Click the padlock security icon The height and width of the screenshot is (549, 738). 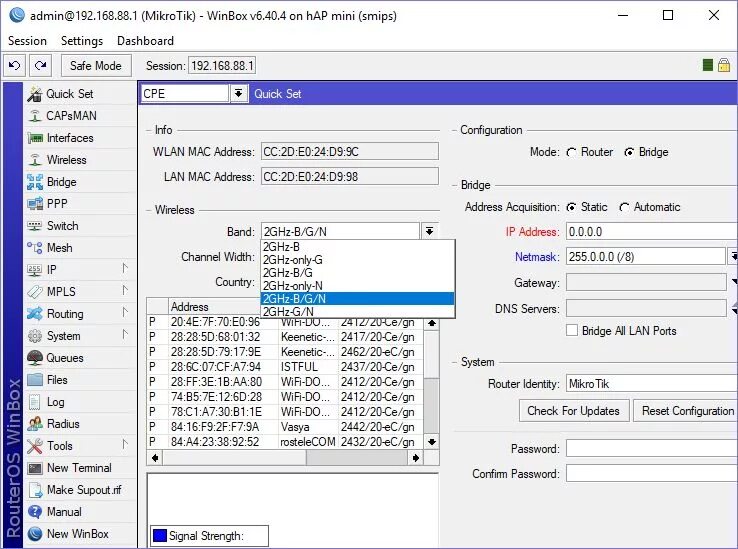(x=724, y=65)
